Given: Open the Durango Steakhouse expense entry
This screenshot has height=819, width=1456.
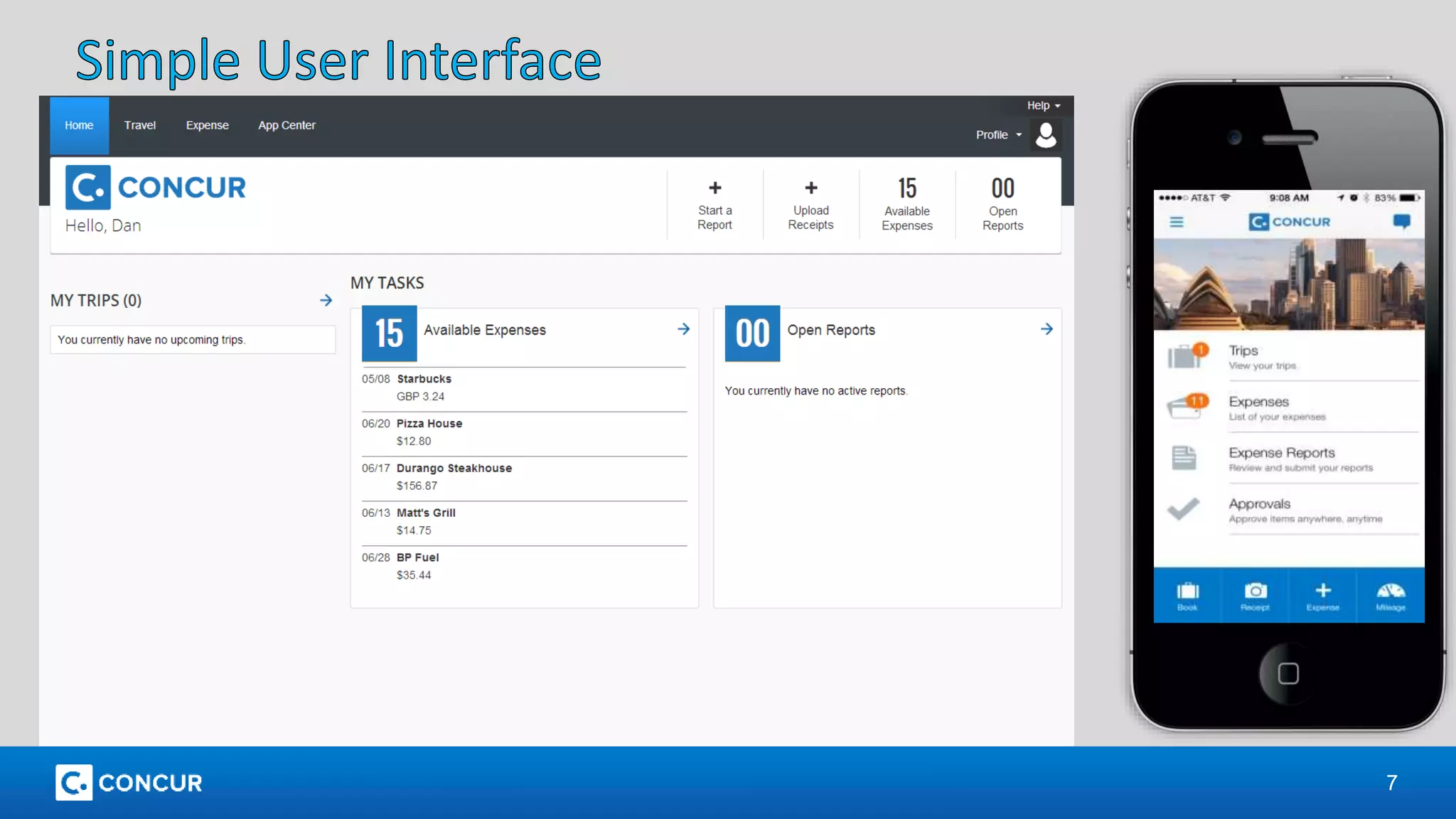Looking at the screenshot, I should (454, 469).
